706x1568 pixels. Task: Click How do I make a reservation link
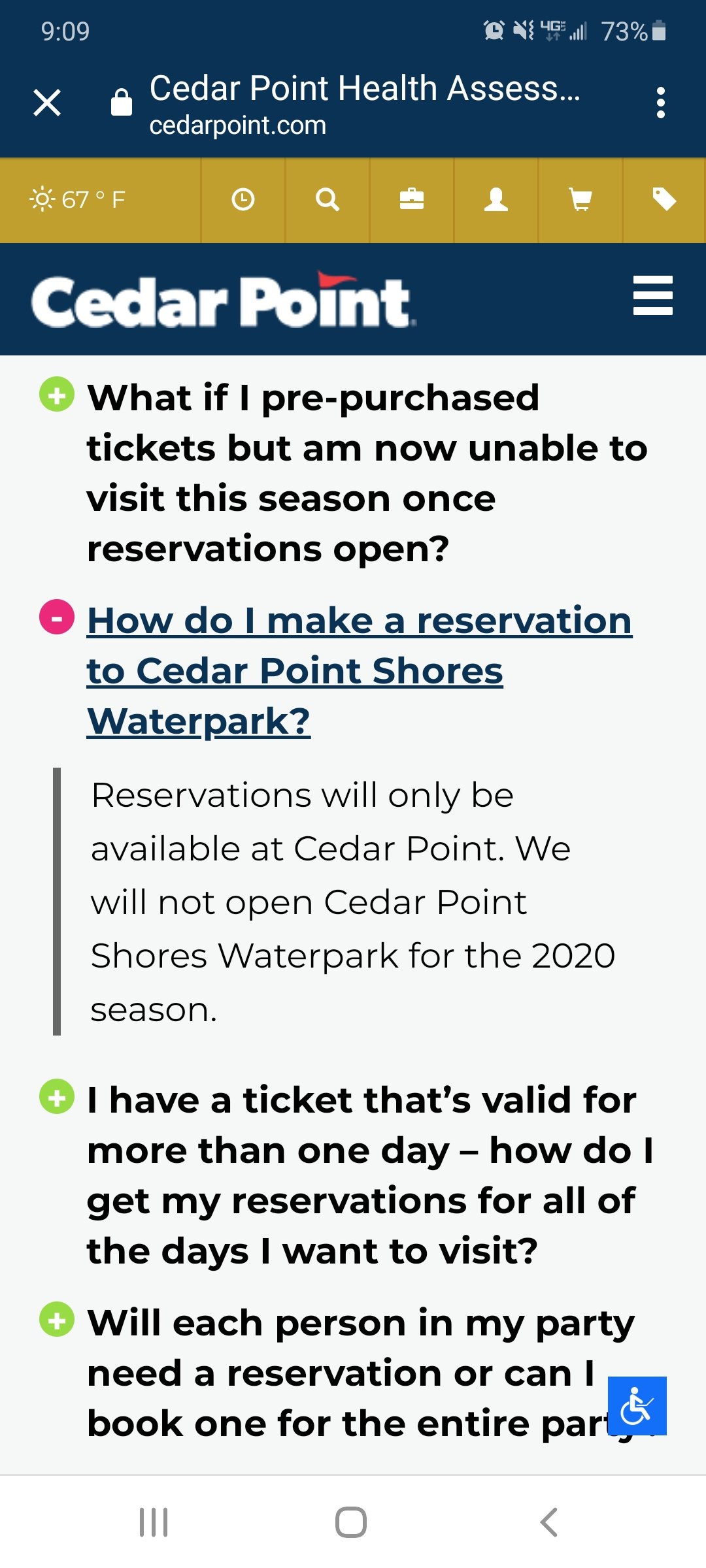click(x=360, y=670)
